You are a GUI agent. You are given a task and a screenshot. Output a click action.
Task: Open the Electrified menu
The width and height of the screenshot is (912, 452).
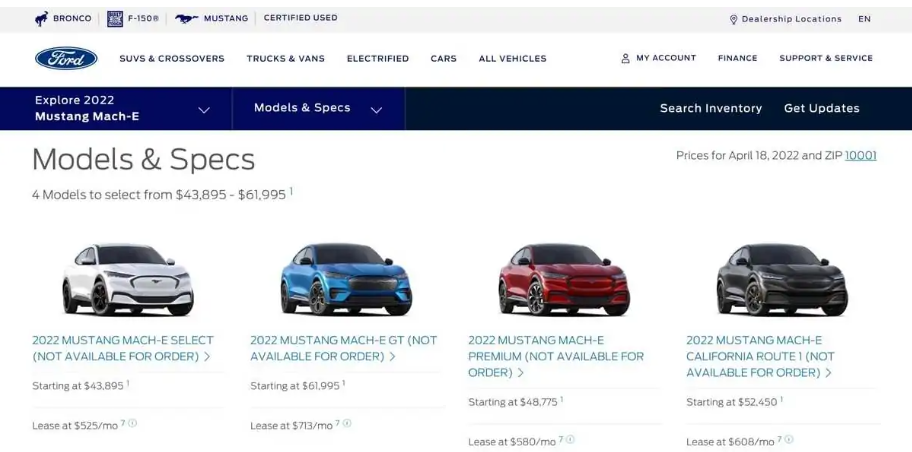pos(377,59)
